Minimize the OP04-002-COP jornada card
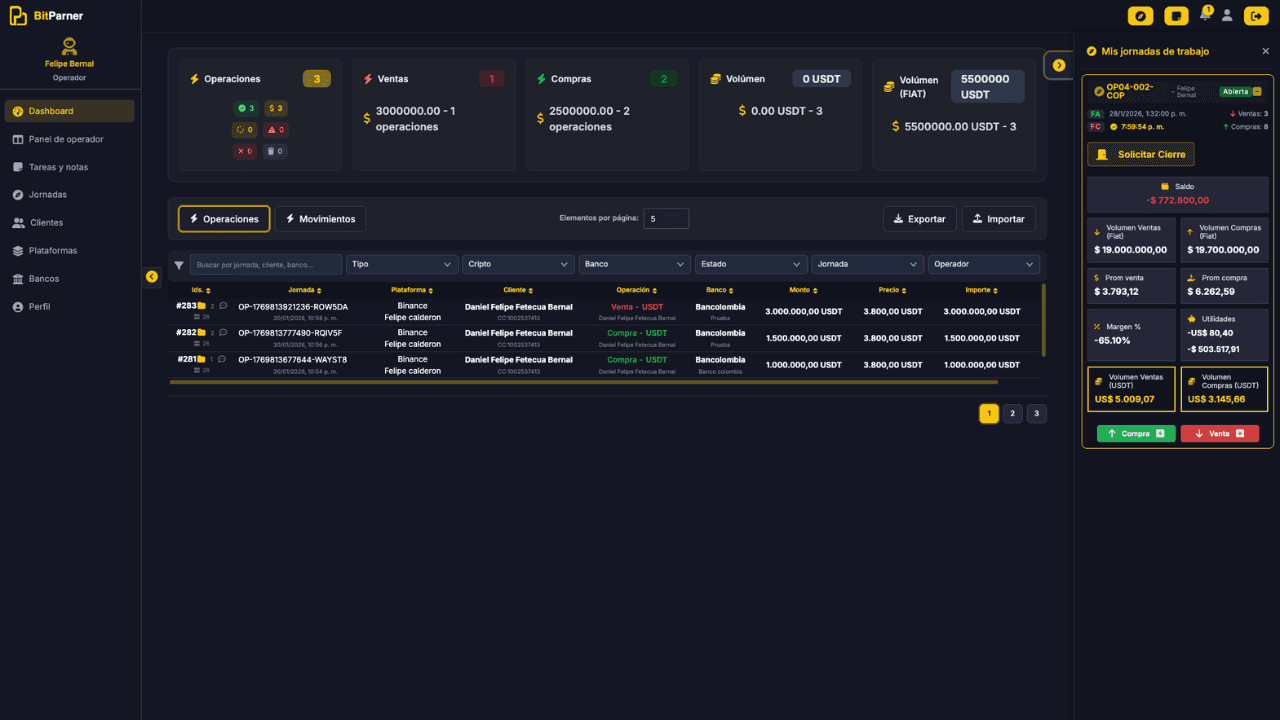Screen dimensions: 1280x720 click(1257, 91)
